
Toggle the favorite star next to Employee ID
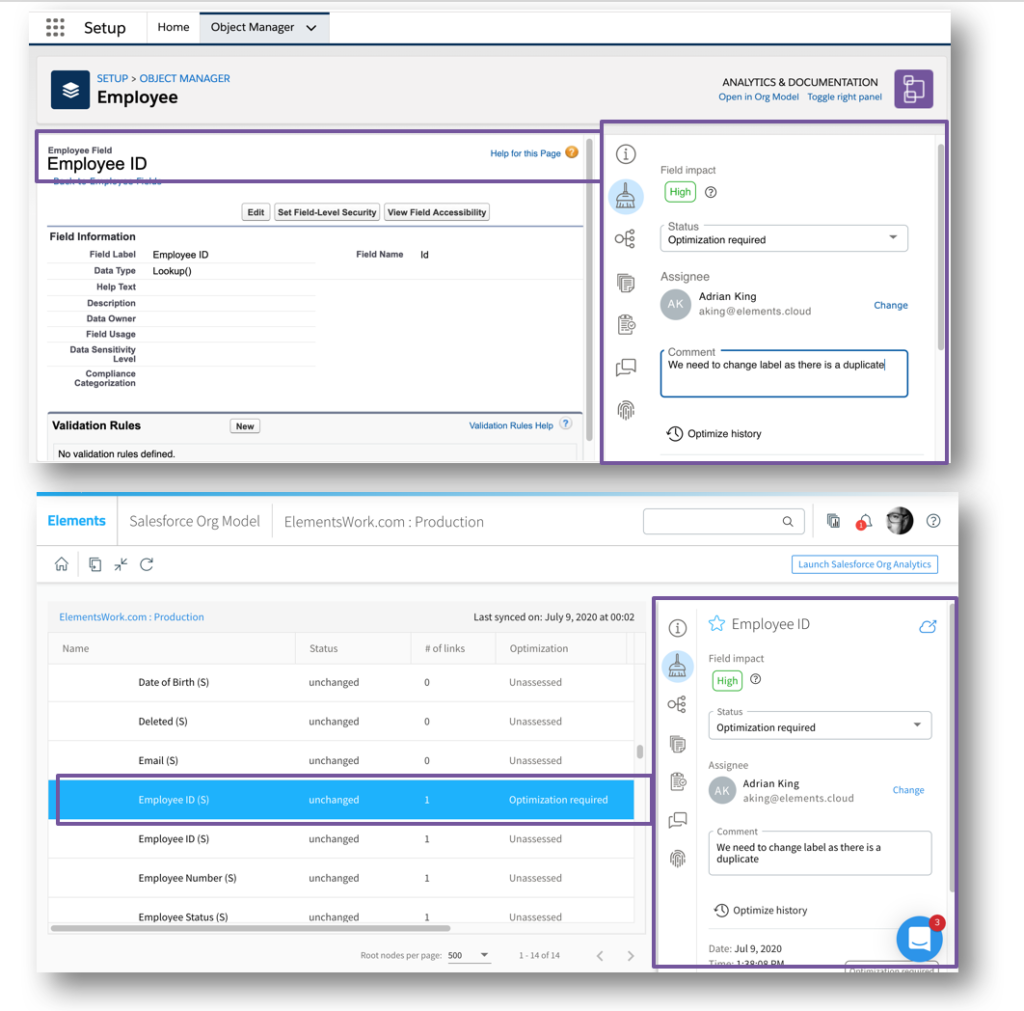pyautogui.click(x=716, y=624)
